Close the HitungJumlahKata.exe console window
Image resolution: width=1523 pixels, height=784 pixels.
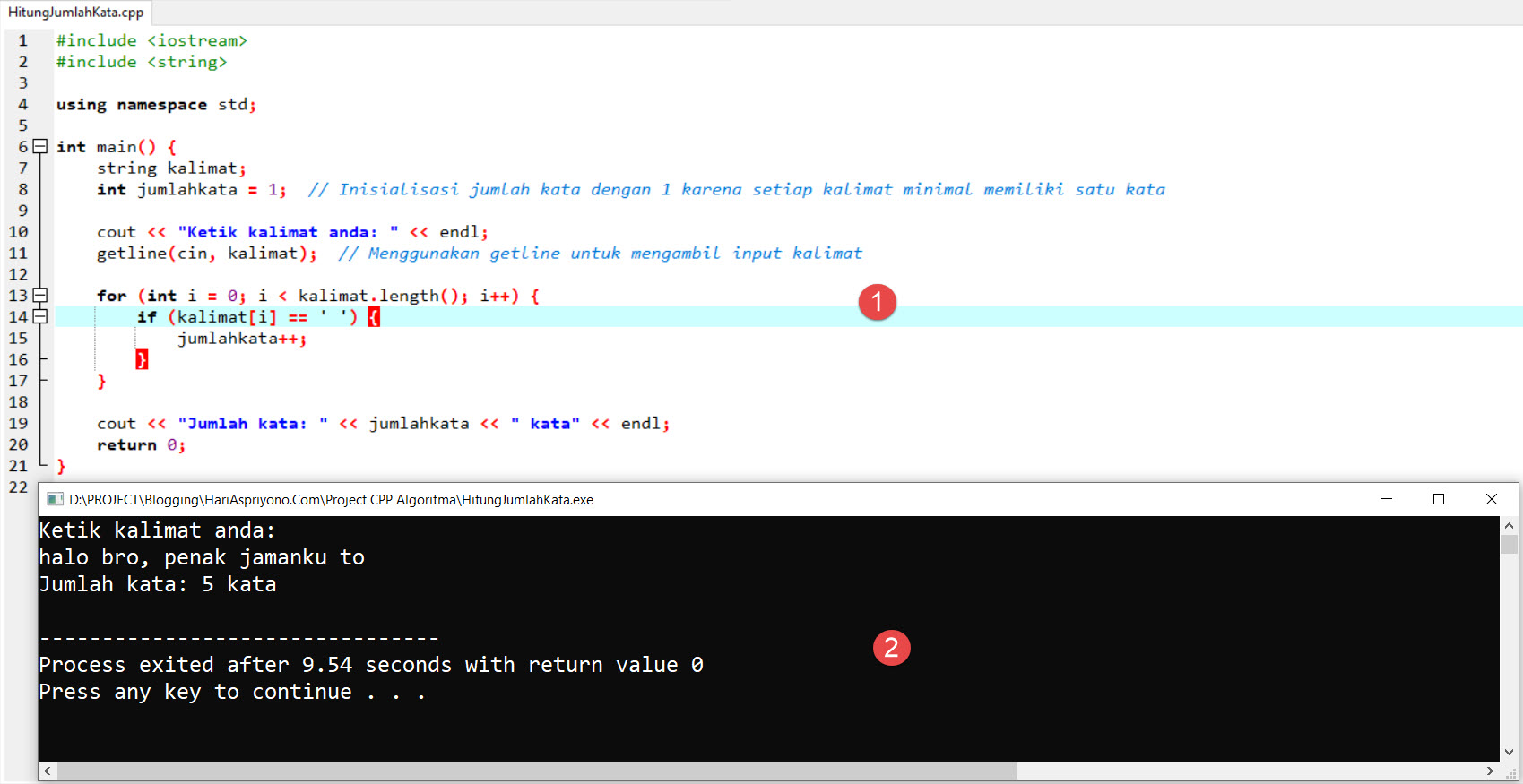click(1492, 499)
